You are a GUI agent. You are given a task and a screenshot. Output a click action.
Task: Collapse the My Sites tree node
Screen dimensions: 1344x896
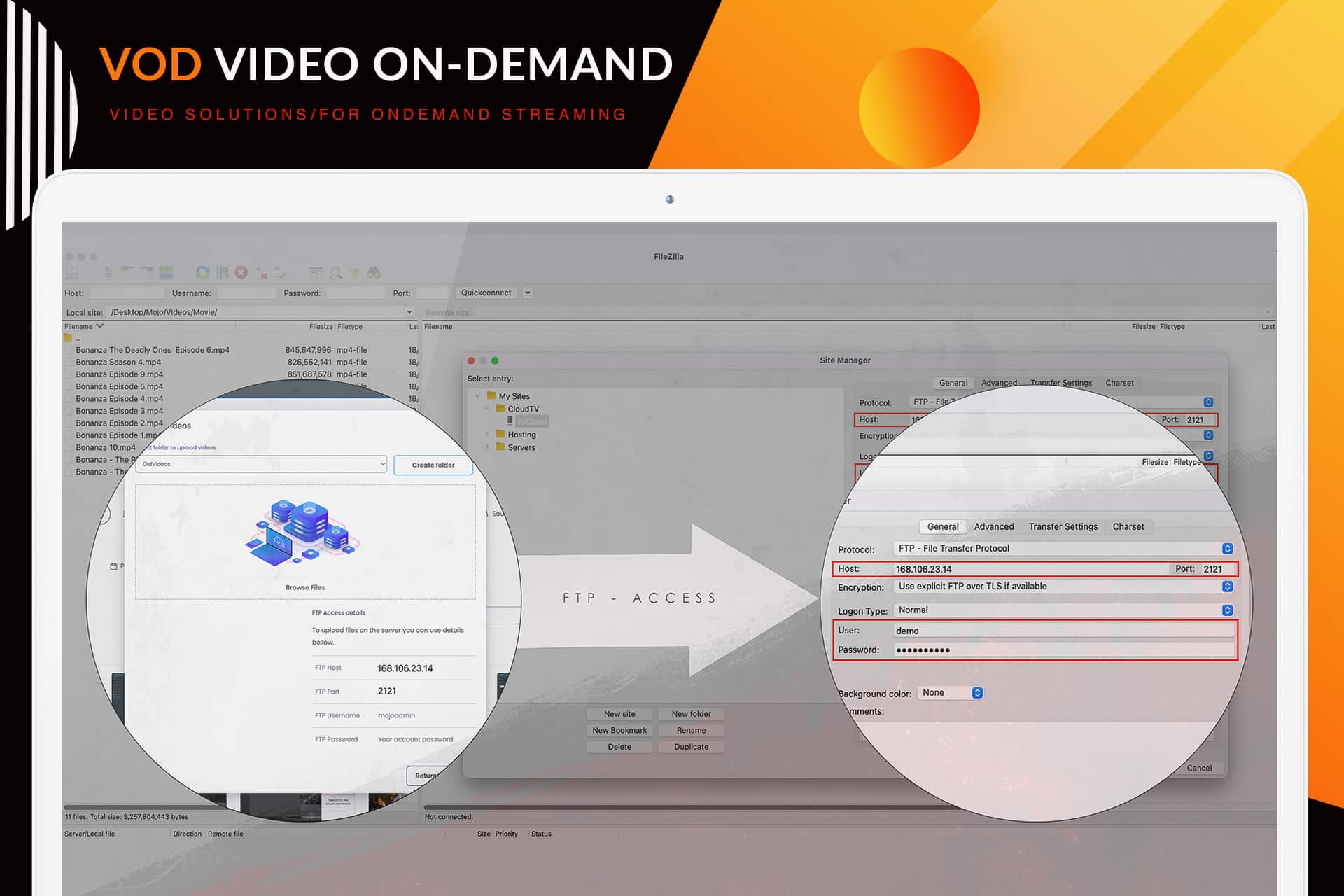[x=477, y=396]
